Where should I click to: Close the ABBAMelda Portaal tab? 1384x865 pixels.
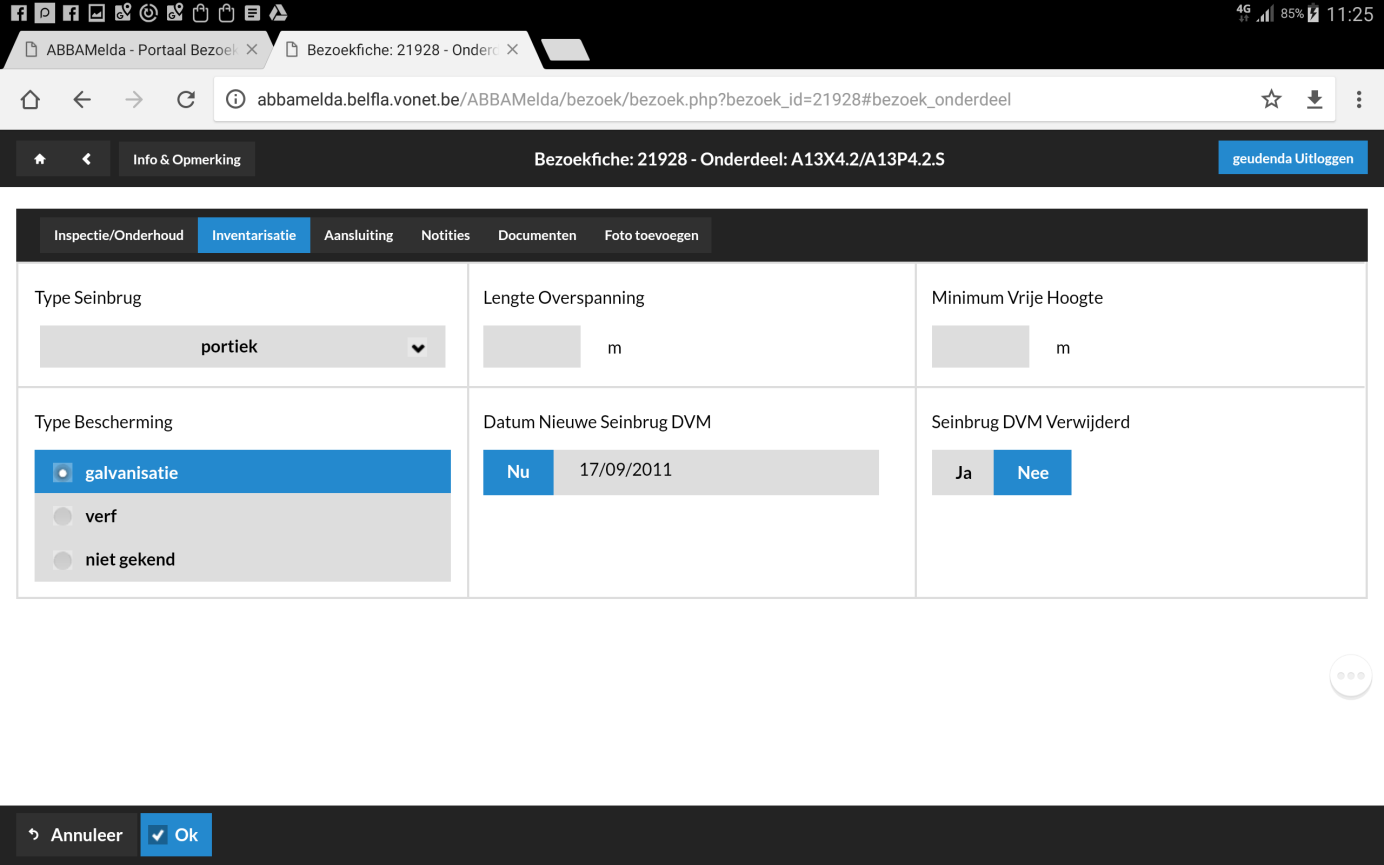pyautogui.click(x=252, y=49)
